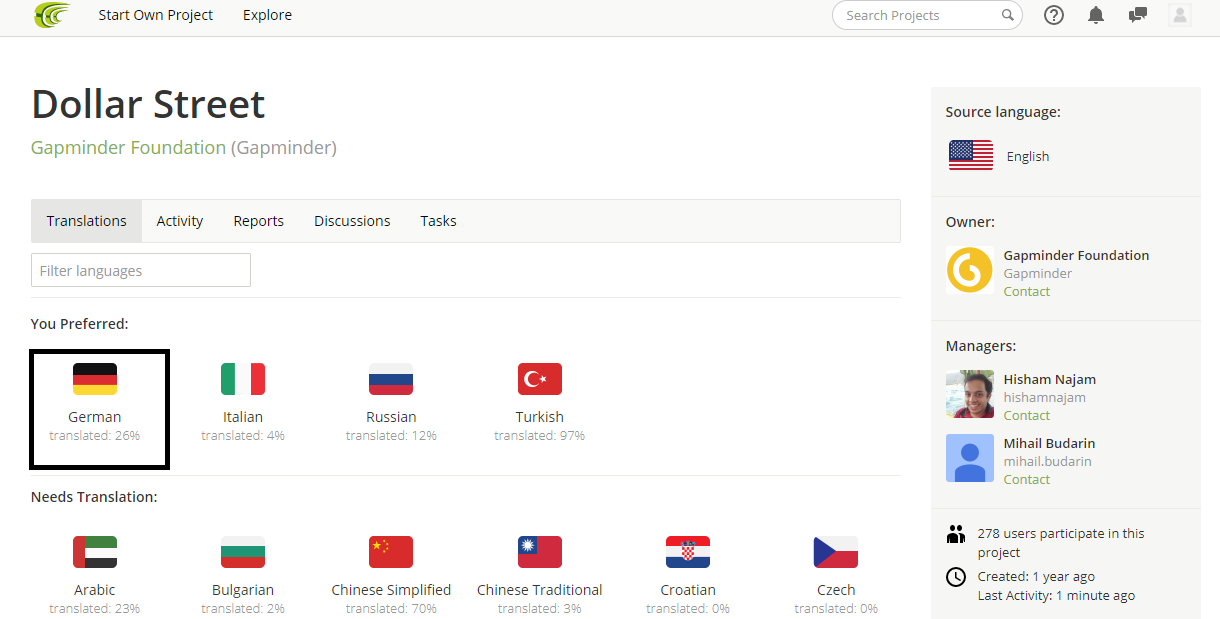1220x619 pixels.
Task: Select the Russian flag icon
Action: coord(391,379)
